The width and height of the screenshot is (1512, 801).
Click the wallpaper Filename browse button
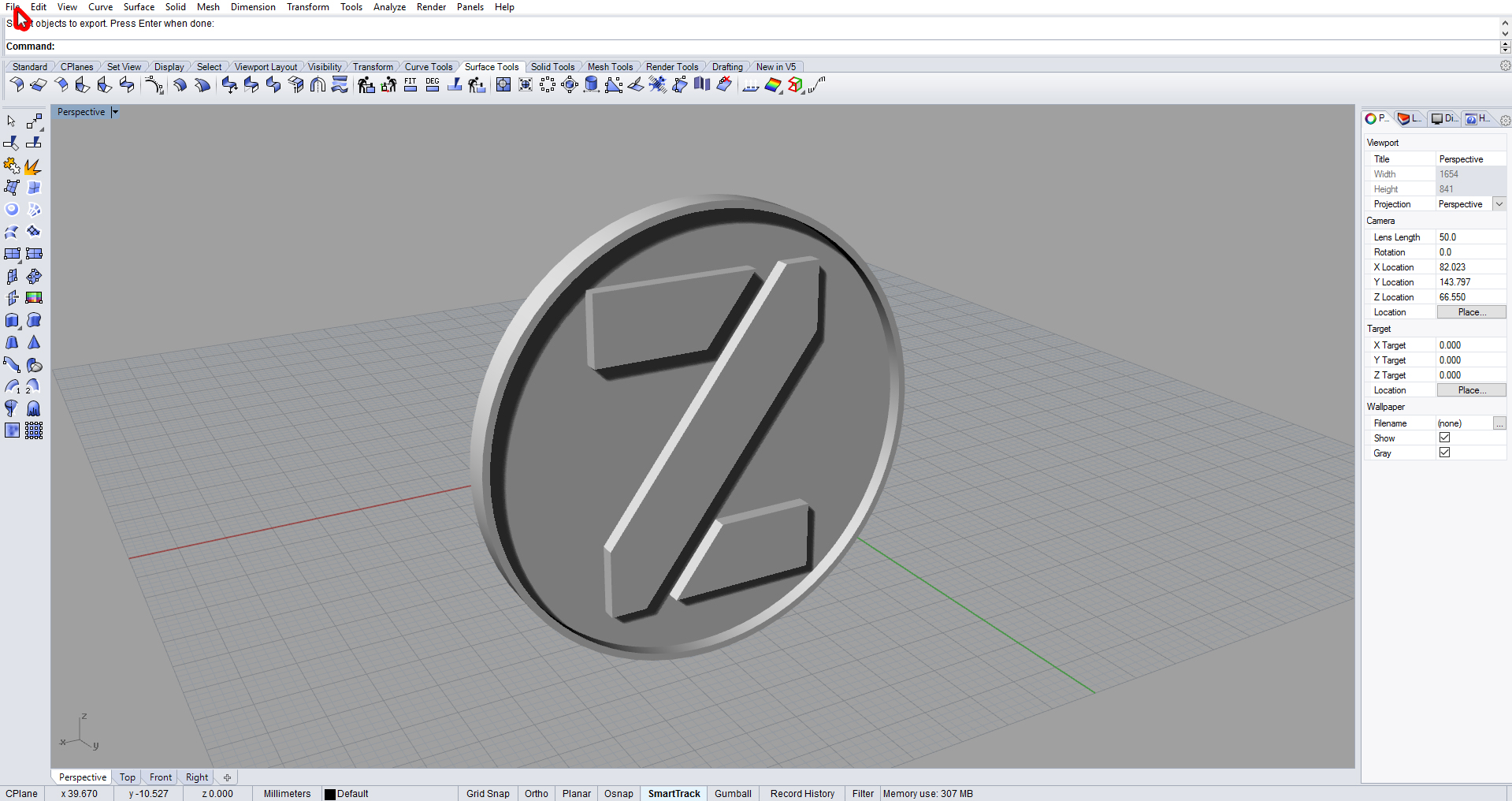coord(1499,423)
